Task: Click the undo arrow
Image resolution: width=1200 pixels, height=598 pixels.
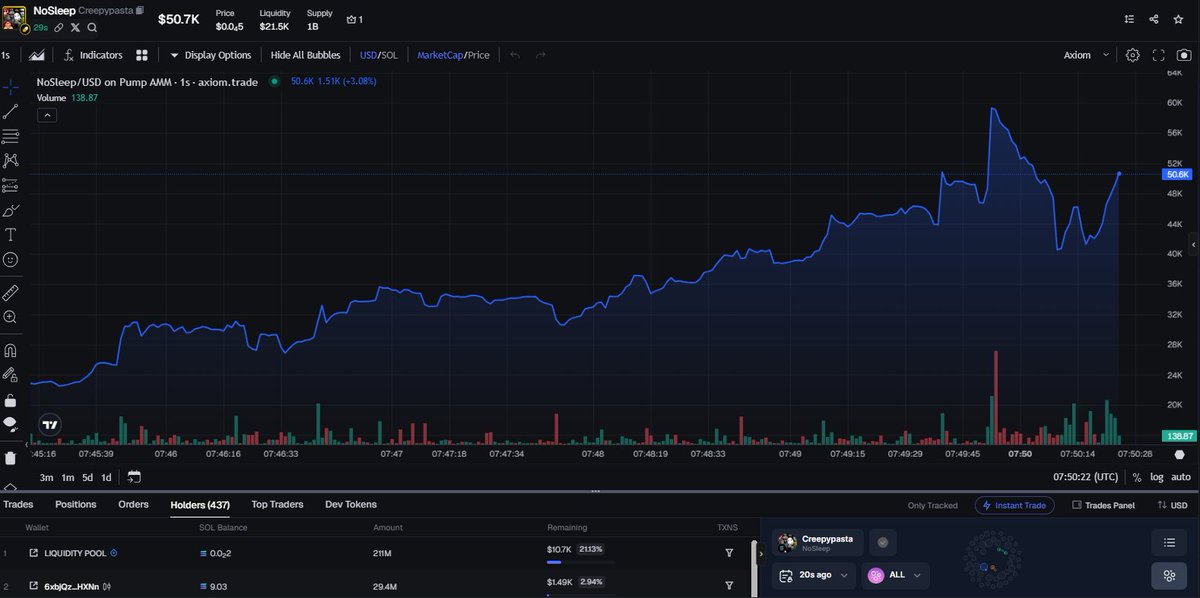Action: point(515,55)
